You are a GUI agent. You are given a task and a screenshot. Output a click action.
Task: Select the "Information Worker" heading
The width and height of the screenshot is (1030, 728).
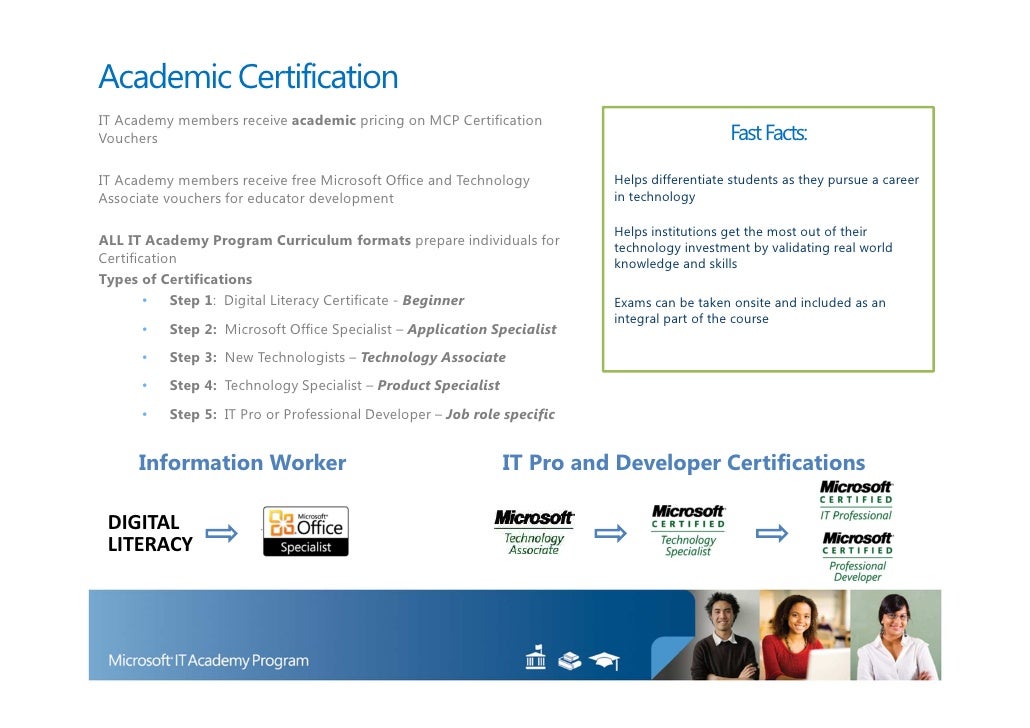coord(242,463)
